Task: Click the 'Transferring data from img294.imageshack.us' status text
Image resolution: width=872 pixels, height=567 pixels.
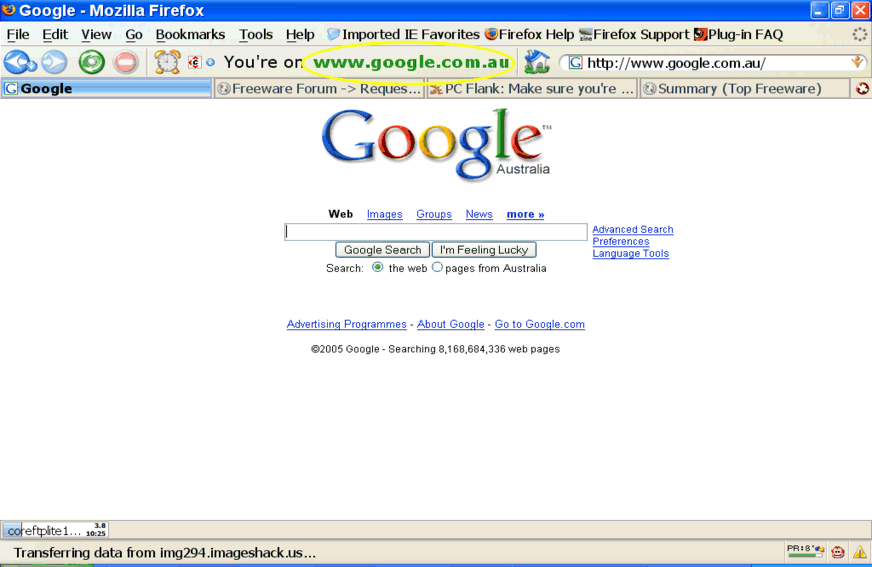Action: 165,553
